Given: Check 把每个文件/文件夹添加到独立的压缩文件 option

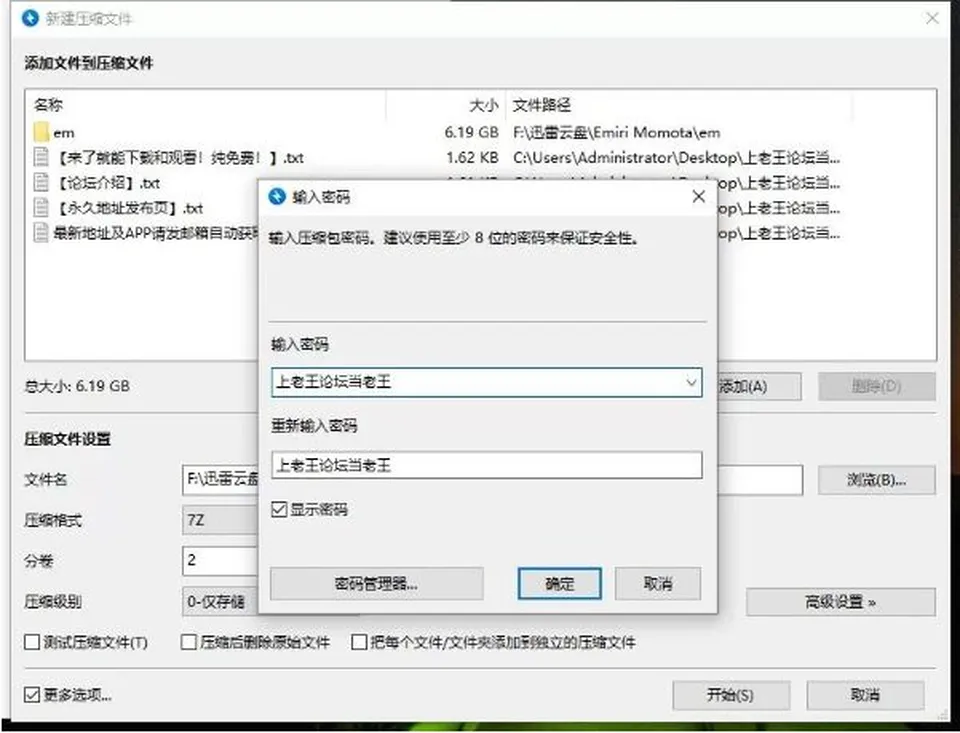Looking at the screenshot, I should (x=359, y=642).
